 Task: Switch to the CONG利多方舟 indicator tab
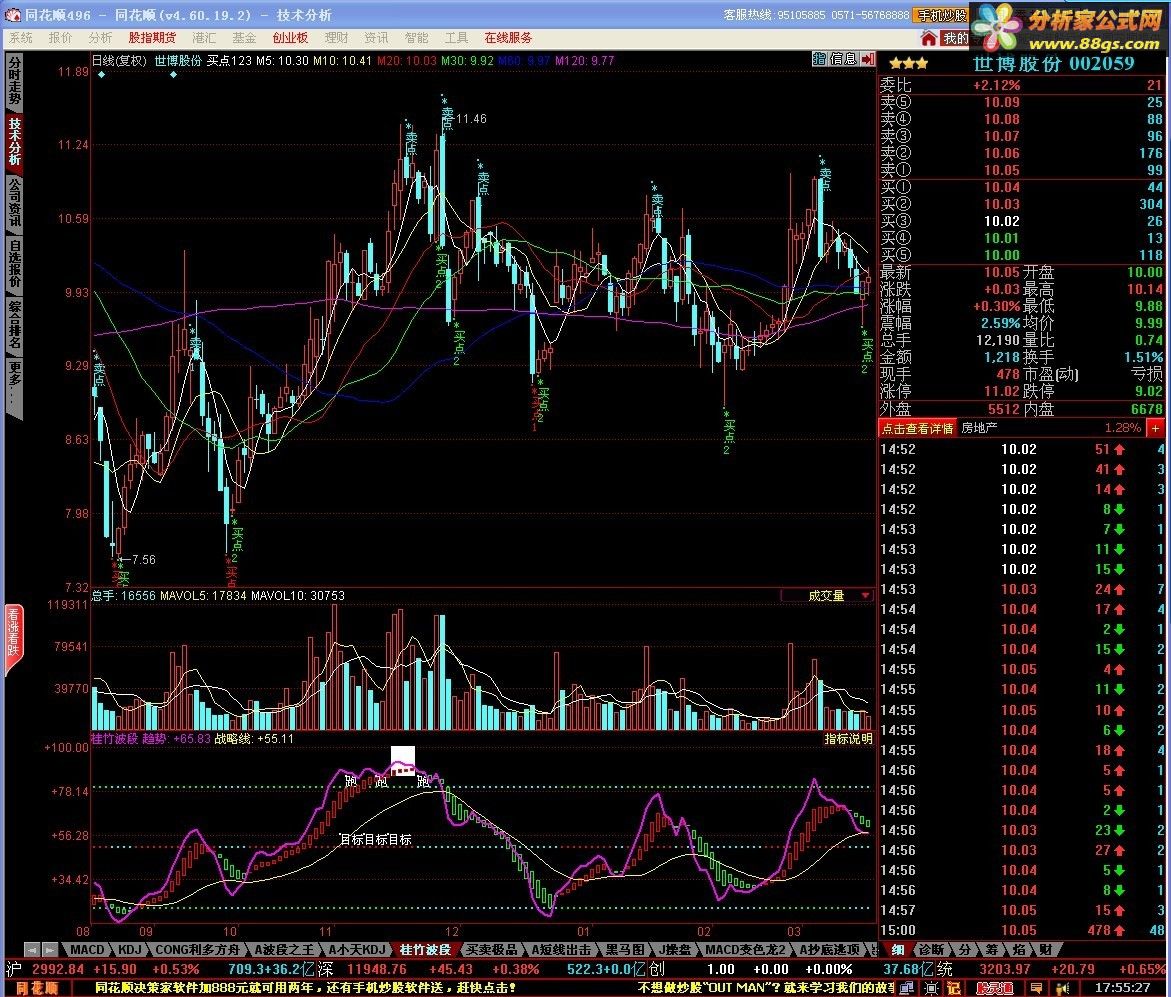coord(197,949)
